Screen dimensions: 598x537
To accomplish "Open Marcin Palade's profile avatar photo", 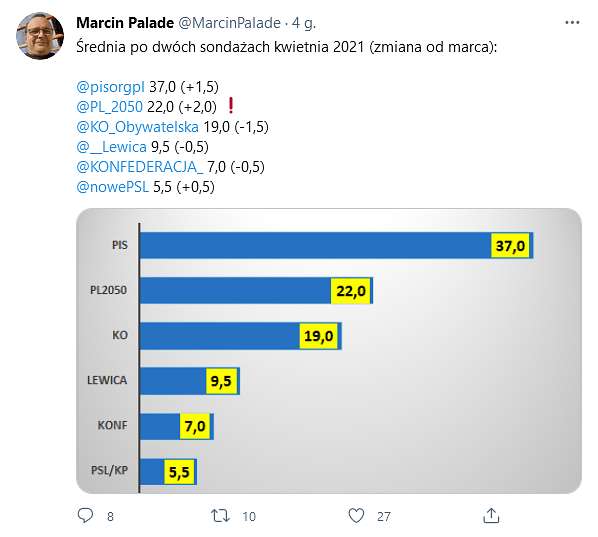I will (40, 35).
